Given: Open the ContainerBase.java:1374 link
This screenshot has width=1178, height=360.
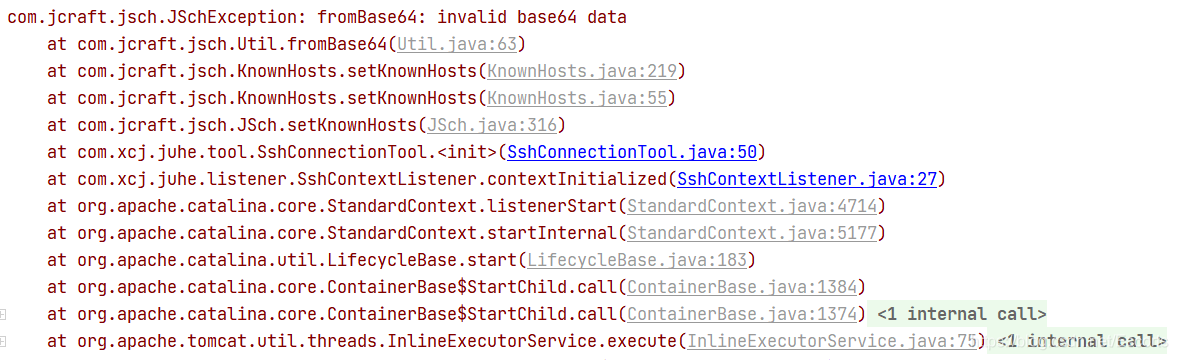Looking at the screenshot, I should [x=742, y=314].
